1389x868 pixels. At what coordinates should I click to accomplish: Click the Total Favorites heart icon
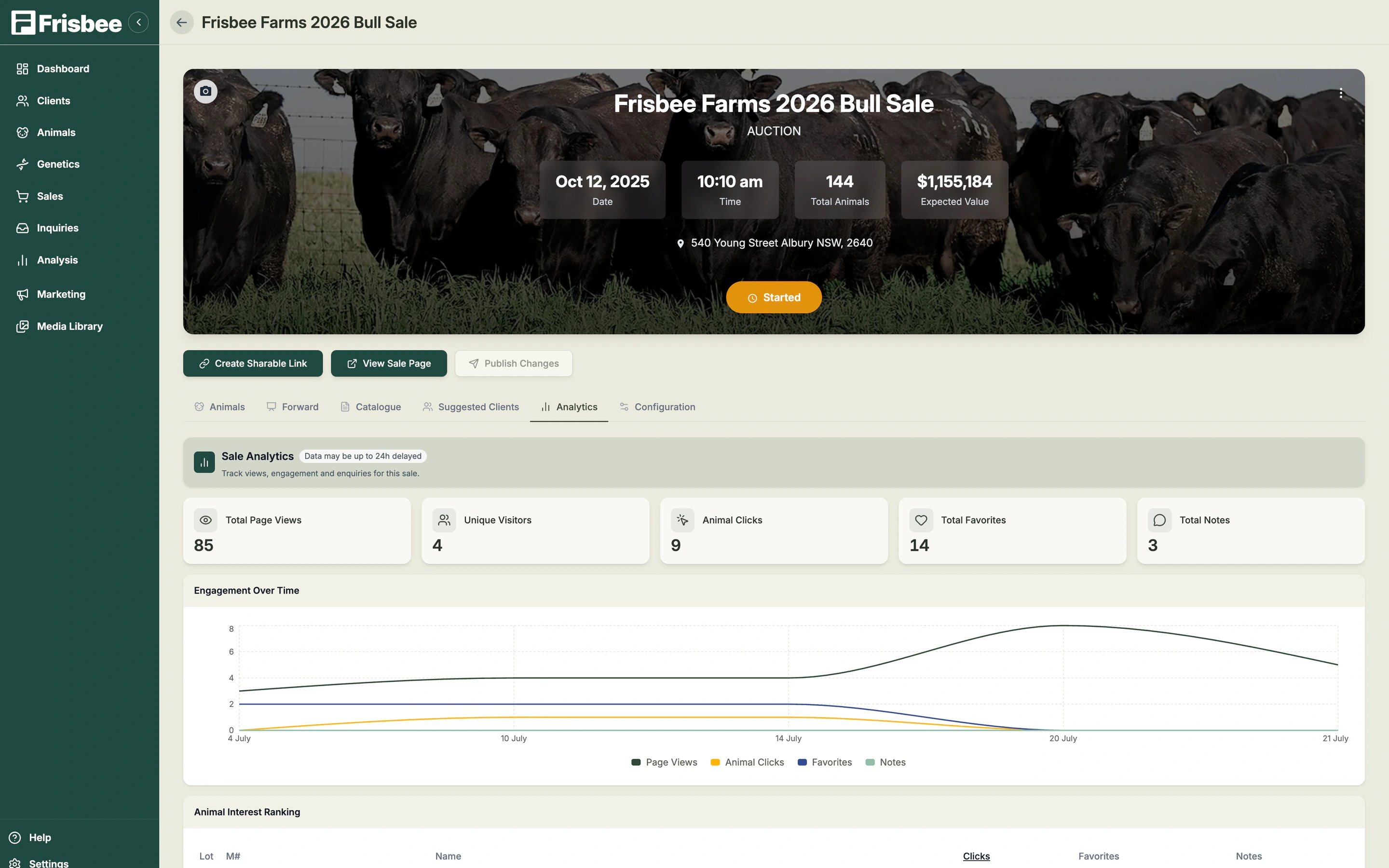tap(921, 520)
